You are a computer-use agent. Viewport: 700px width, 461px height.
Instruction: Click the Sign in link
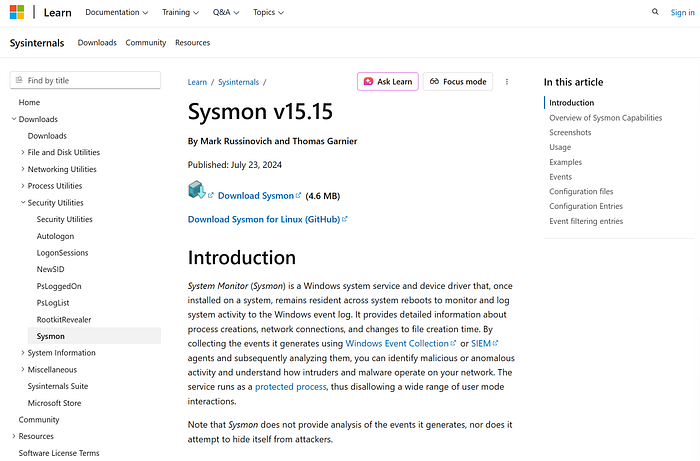point(682,12)
